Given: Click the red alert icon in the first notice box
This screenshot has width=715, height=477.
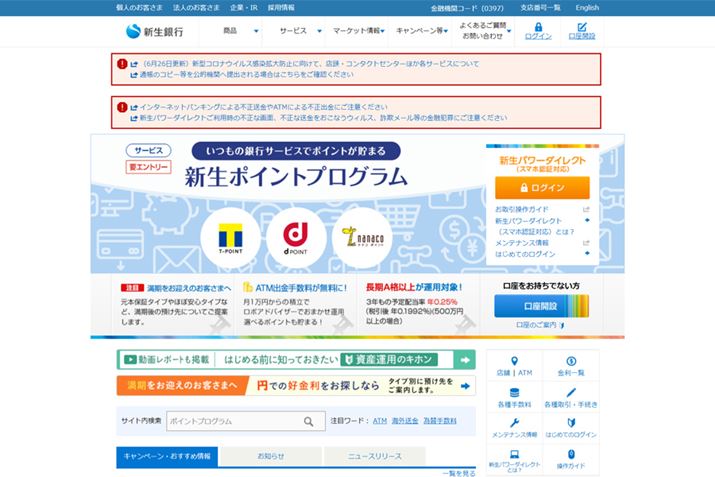Looking at the screenshot, I should (x=122, y=64).
